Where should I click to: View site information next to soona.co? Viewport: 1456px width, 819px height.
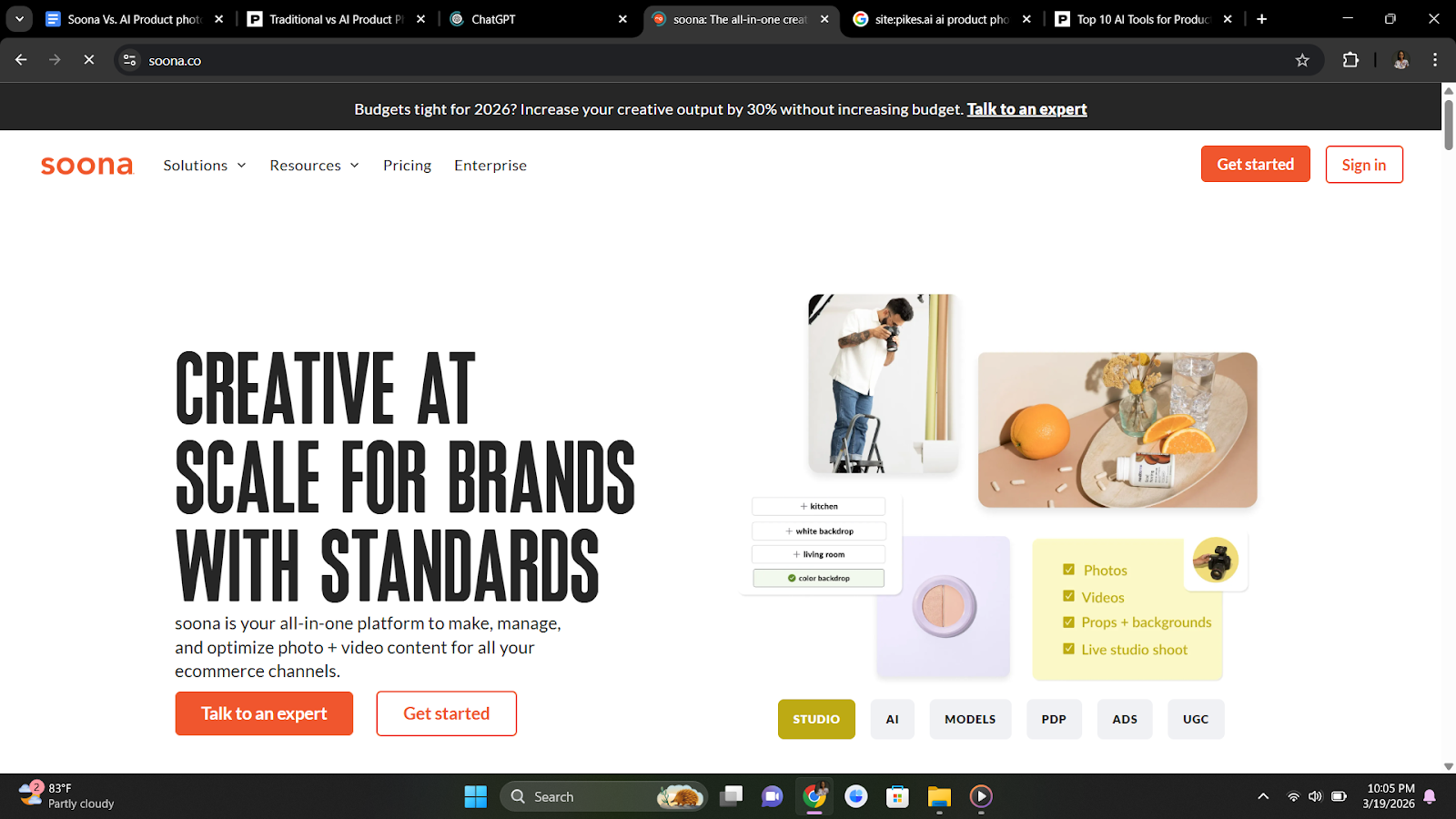point(130,60)
